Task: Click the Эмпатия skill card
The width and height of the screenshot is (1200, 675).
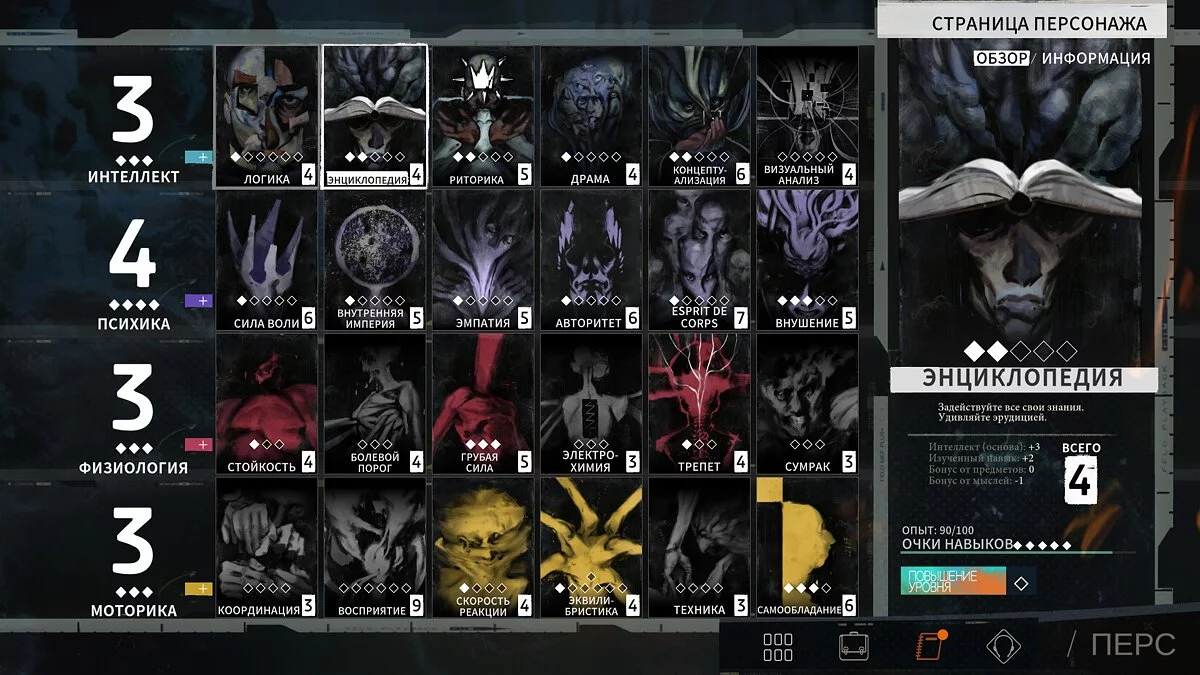Action: click(483, 260)
